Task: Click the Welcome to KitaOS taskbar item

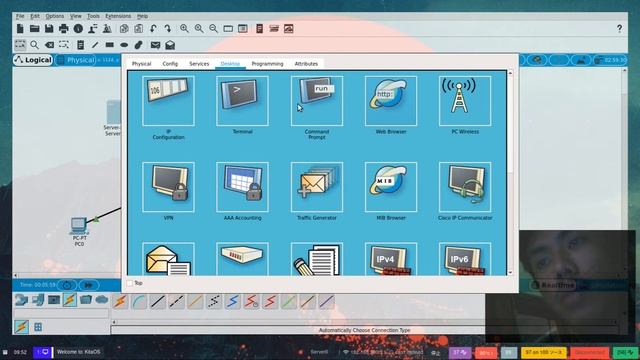Action: [78, 352]
